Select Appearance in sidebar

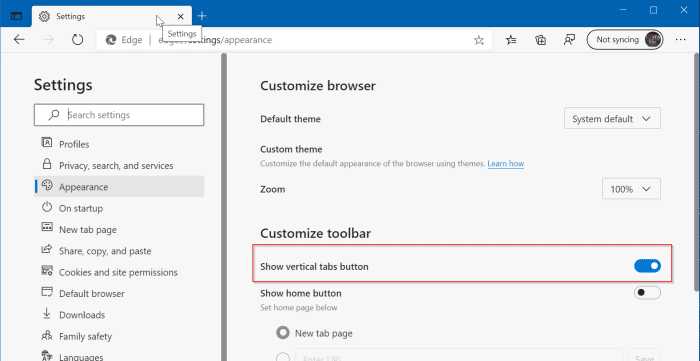coord(119,187)
